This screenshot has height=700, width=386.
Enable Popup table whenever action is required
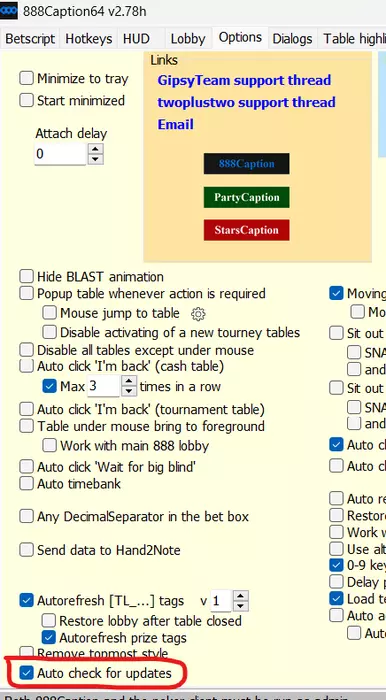coord(26,293)
